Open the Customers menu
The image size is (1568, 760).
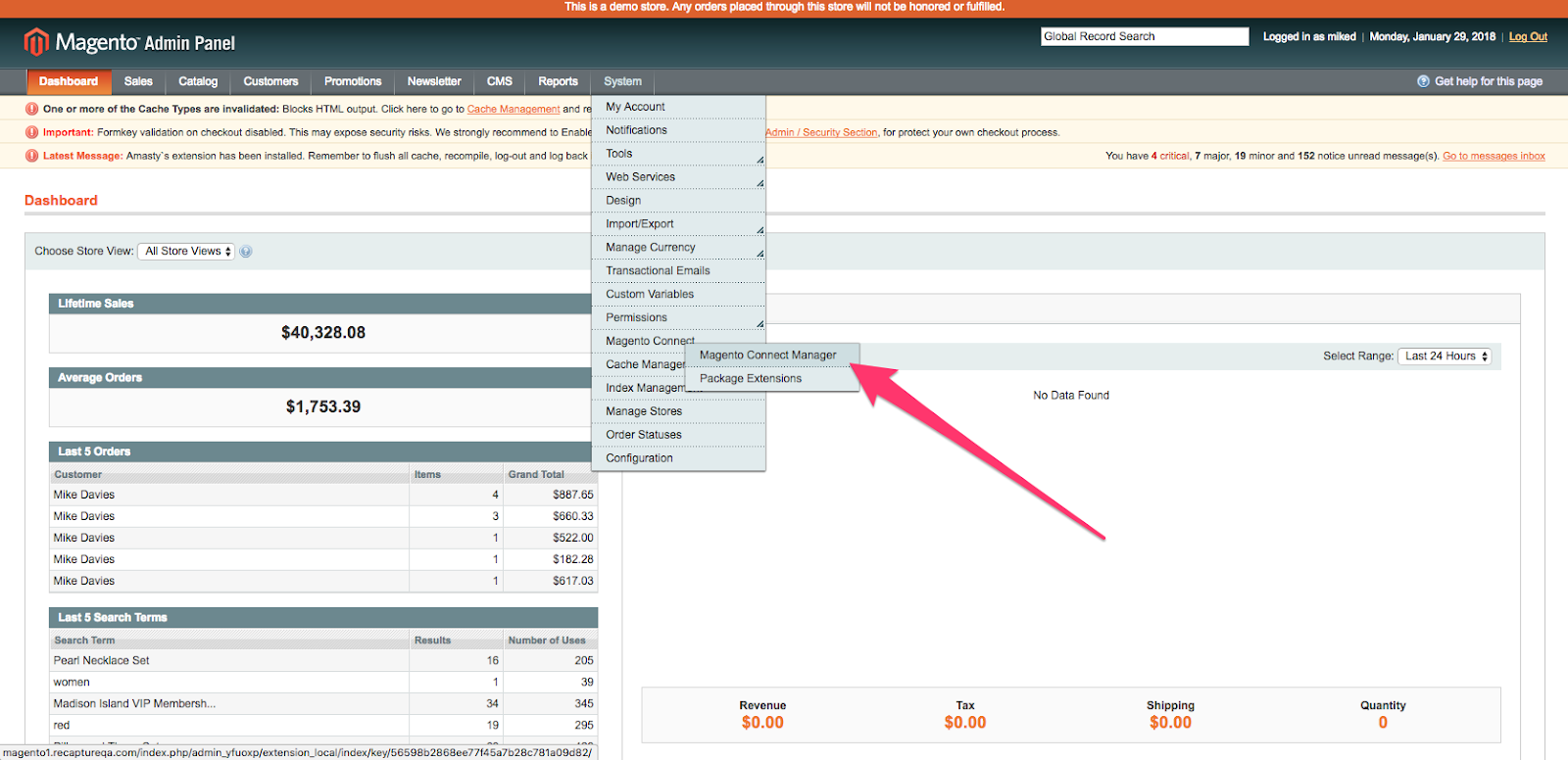[x=270, y=81]
